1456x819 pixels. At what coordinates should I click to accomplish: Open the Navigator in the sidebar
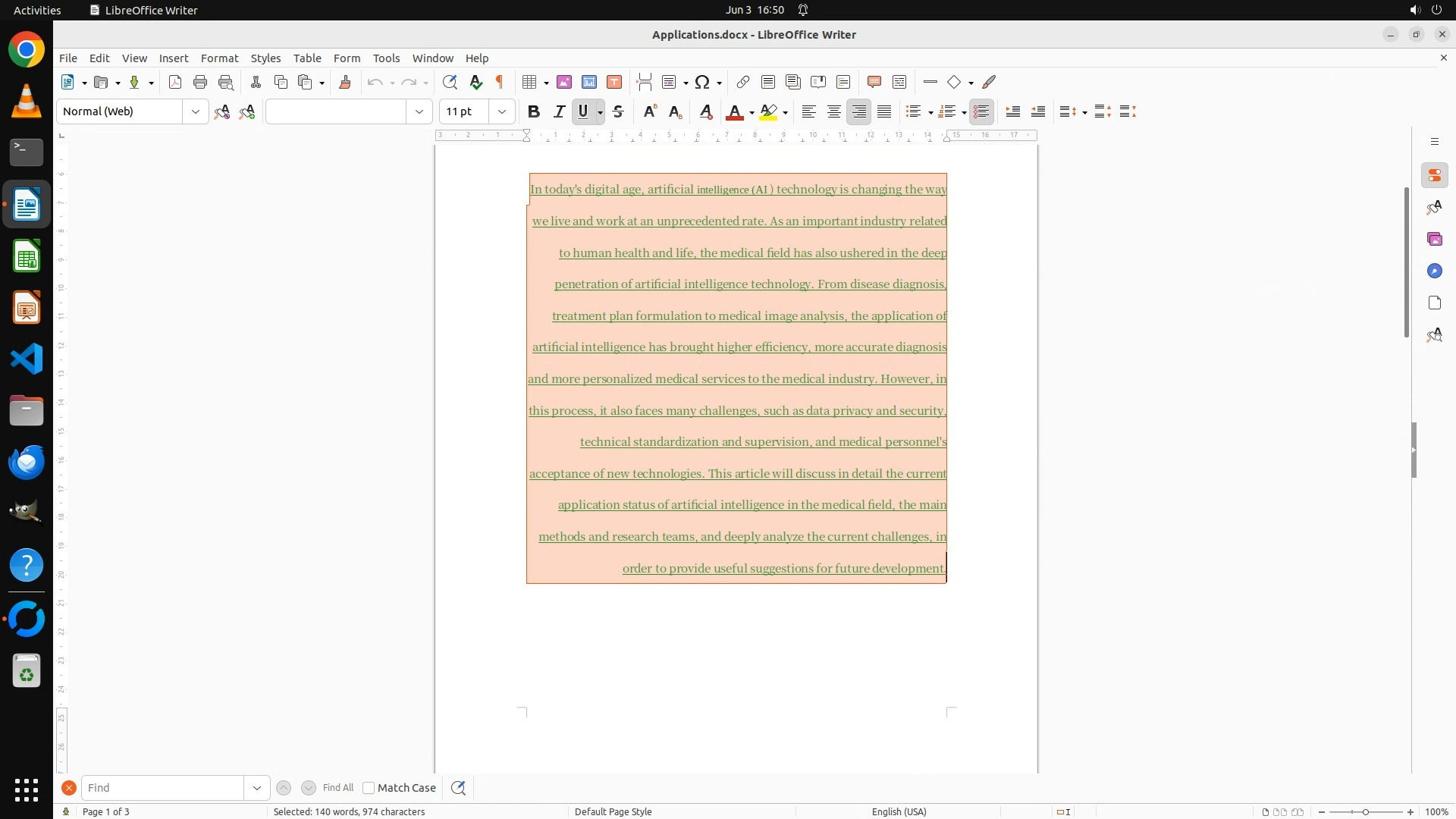tap(1434, 271)
